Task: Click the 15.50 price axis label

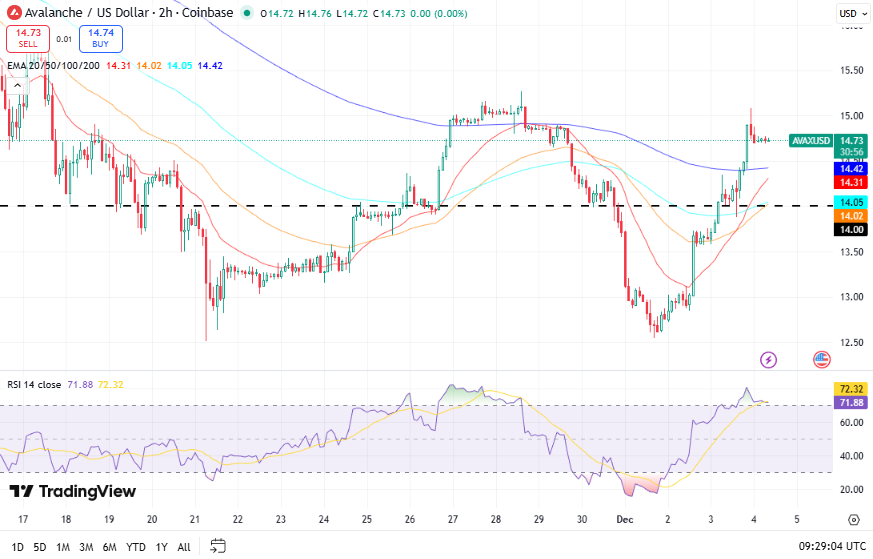Action: (852, 71)
